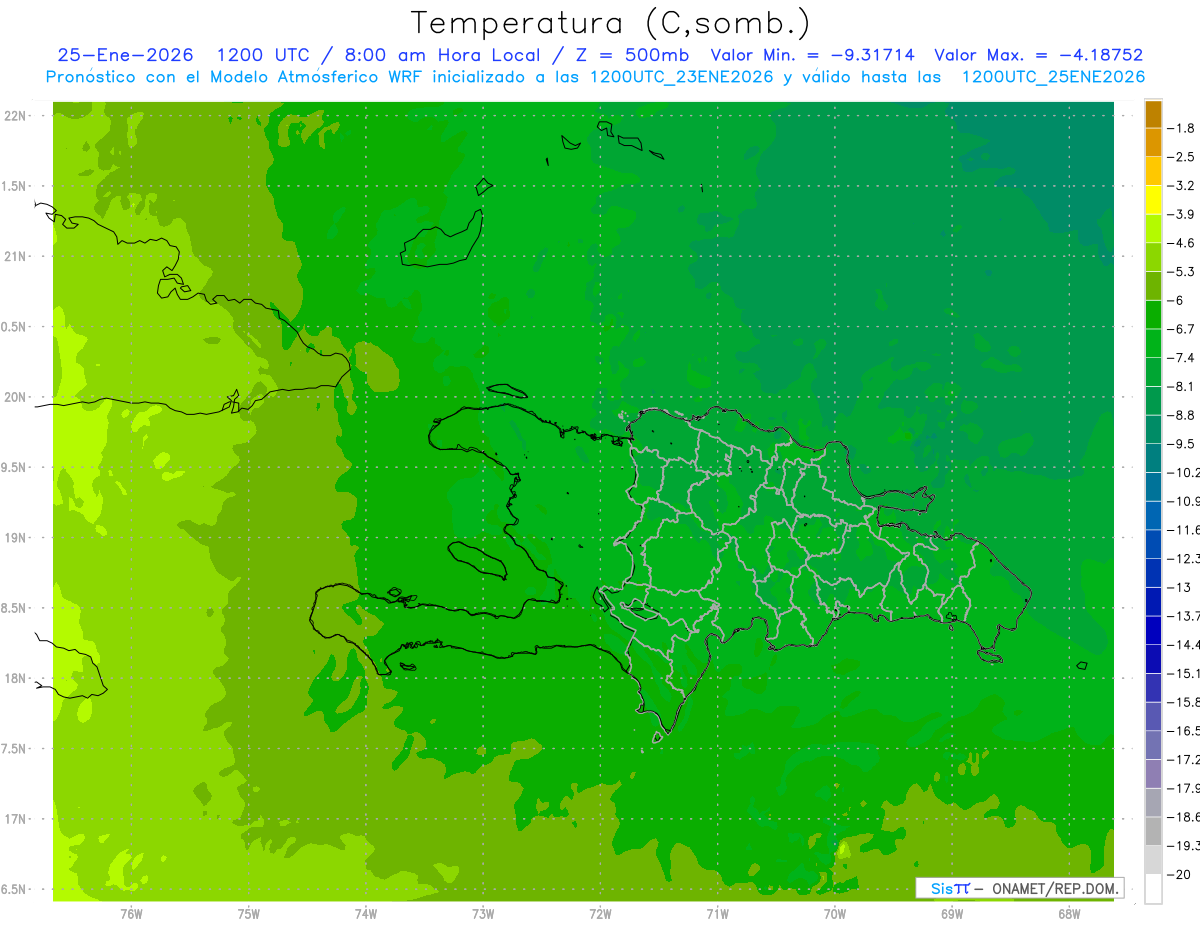This screenshot has width=1200, height=927.
Task: Click the "17N" latitude label
Action: [x=15, y=819]
